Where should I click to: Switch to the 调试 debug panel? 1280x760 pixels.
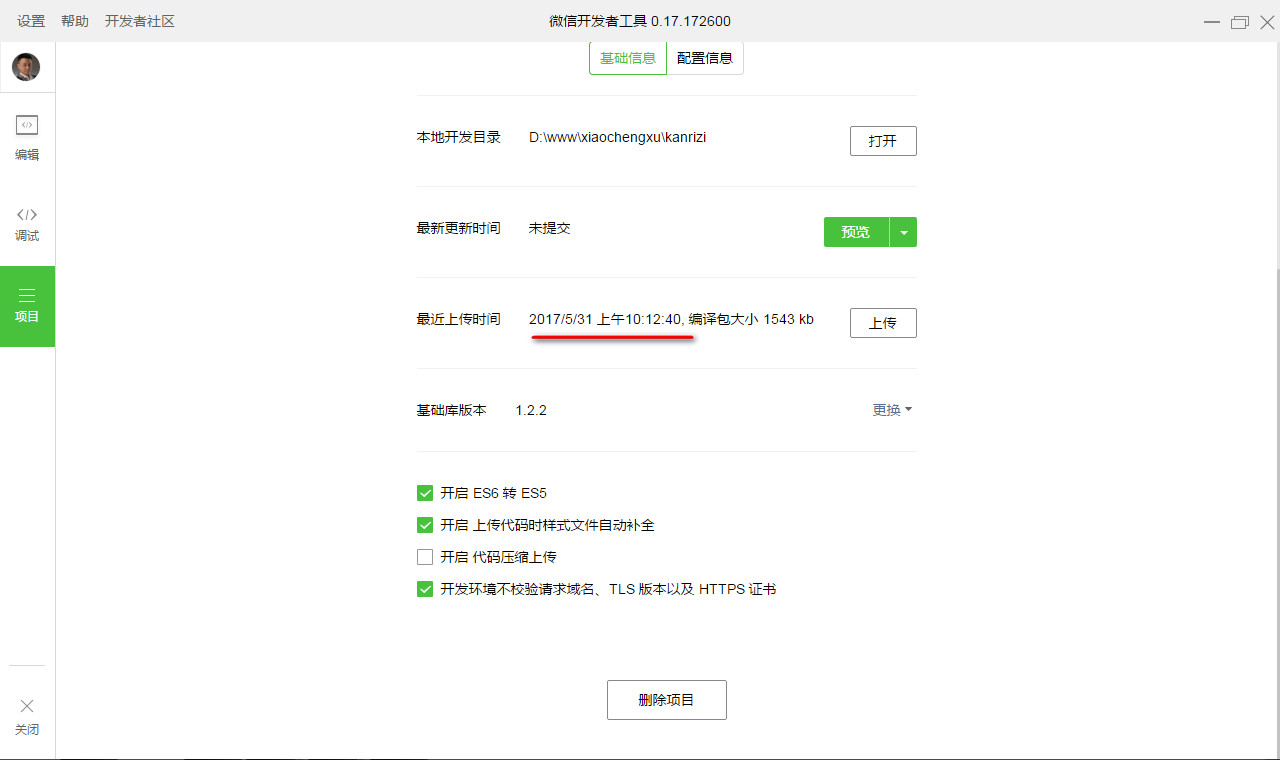[27, 224]
